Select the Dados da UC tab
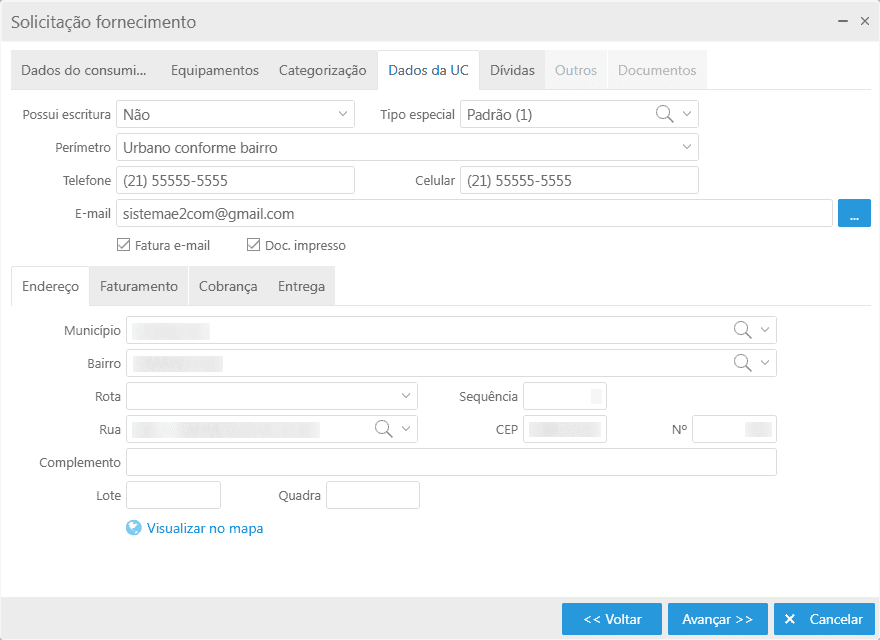The image size is (880, 640). (429, 70)
